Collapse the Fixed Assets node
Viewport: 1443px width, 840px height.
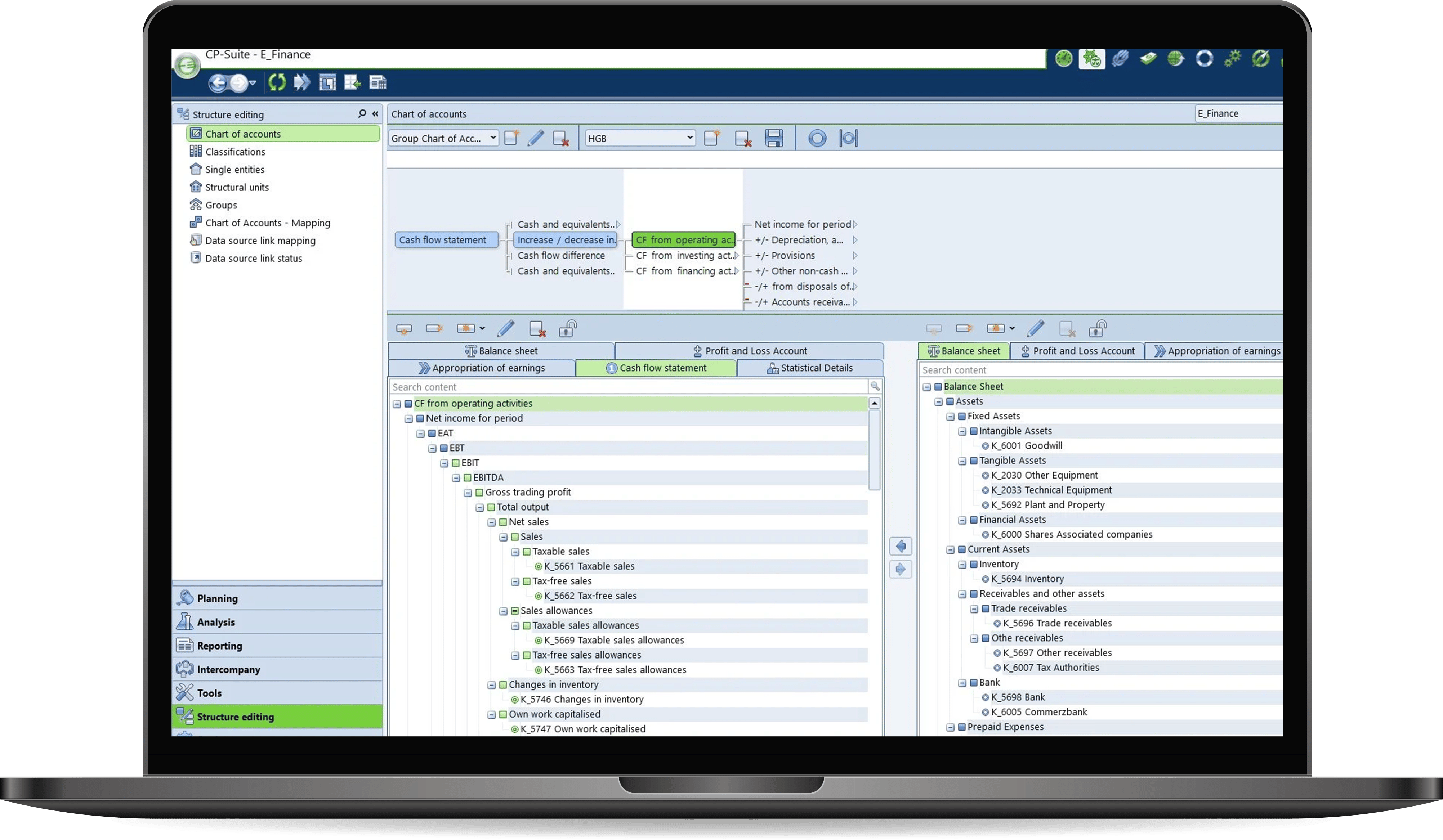(x=950, y=417)
